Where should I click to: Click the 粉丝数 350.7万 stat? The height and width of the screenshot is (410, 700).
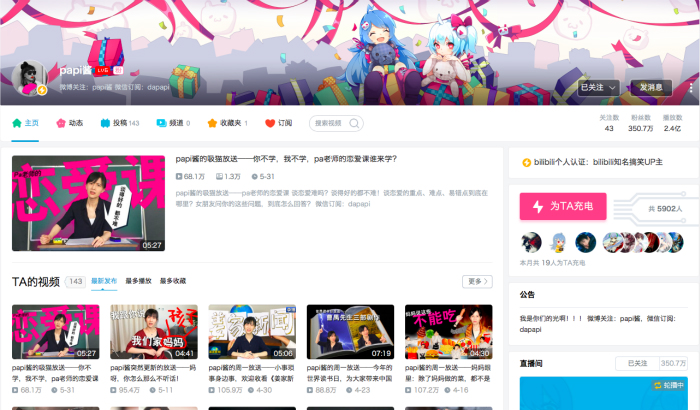[x=641, y=123]
